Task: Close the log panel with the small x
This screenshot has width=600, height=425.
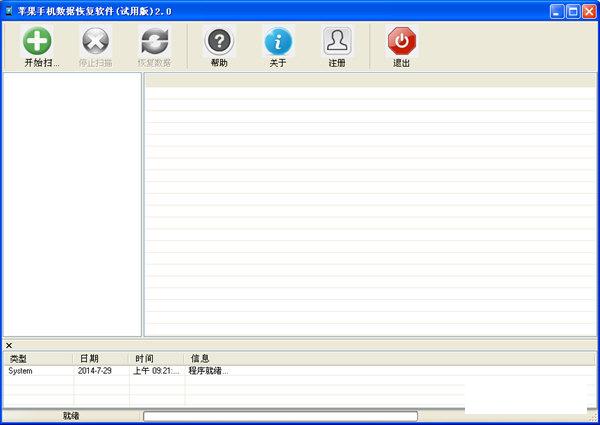Action: click(9, 345)
